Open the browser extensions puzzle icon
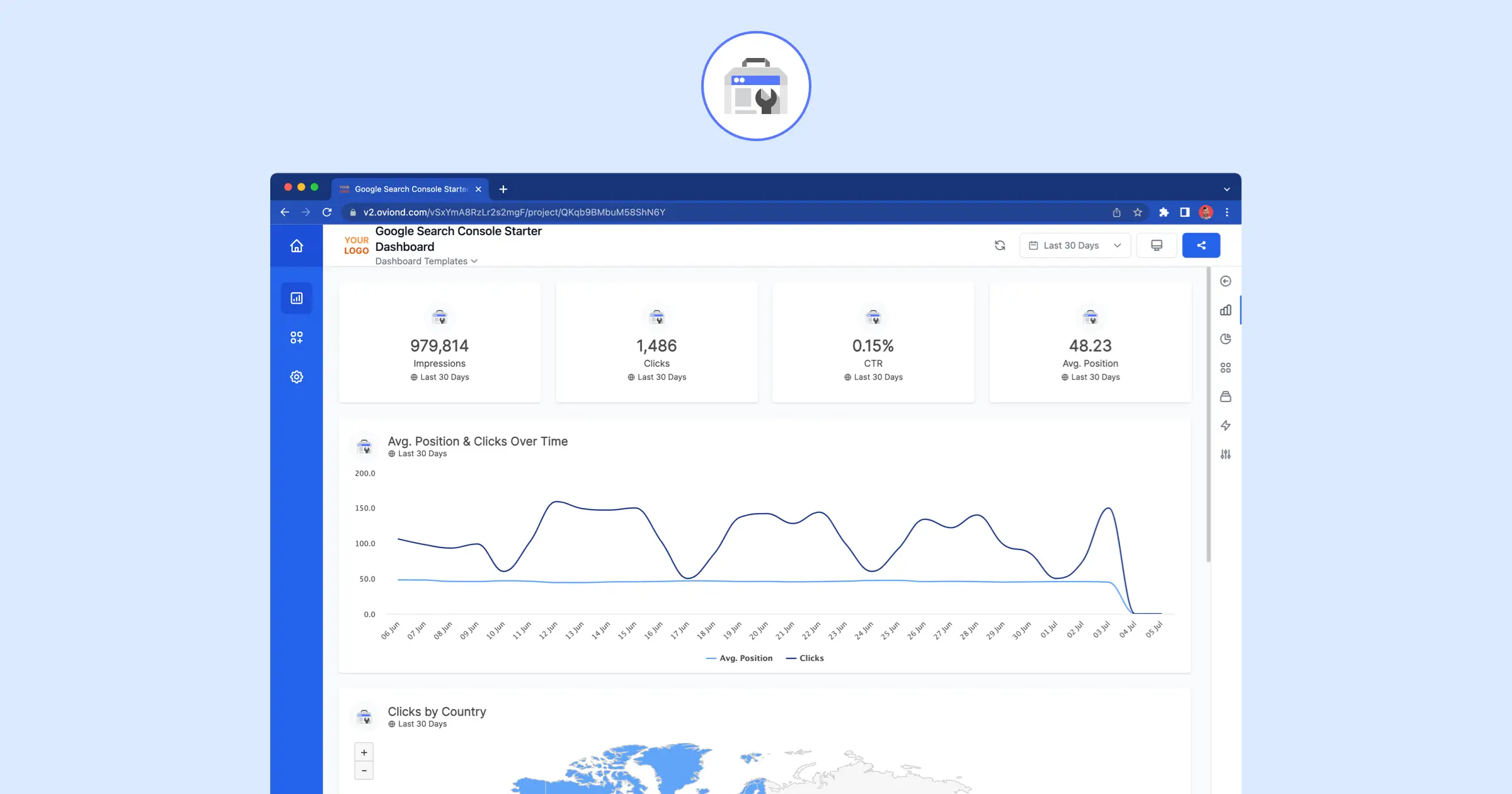The width and height of the screenshot is (1512, 794). (1164, 212)
